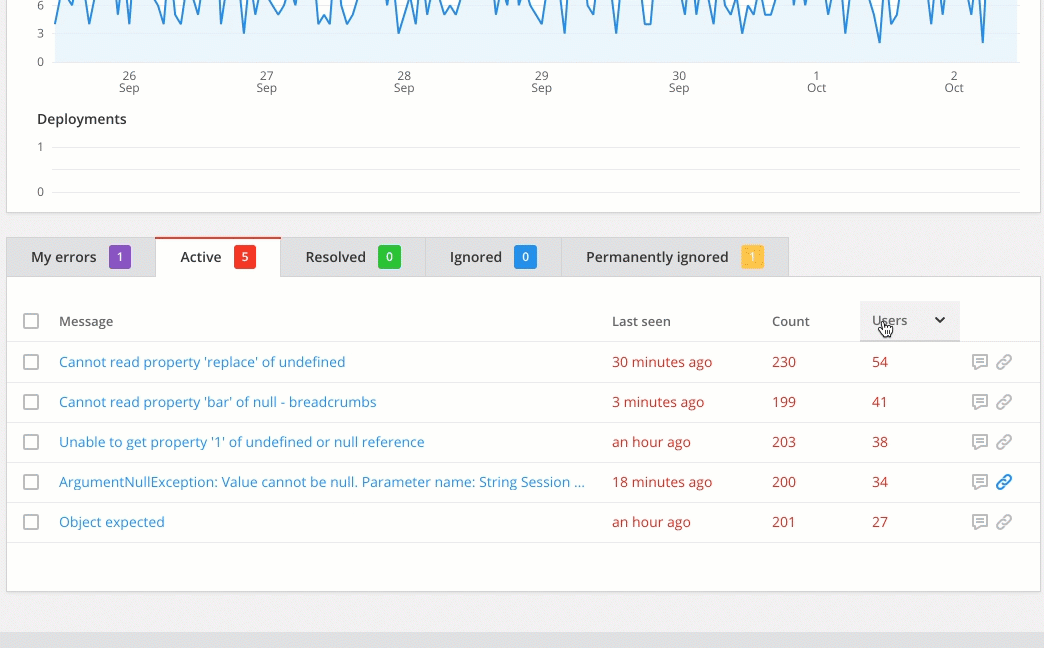
Task: Copy link for the 'Object expected' error
Action: tap(1004, 522)
